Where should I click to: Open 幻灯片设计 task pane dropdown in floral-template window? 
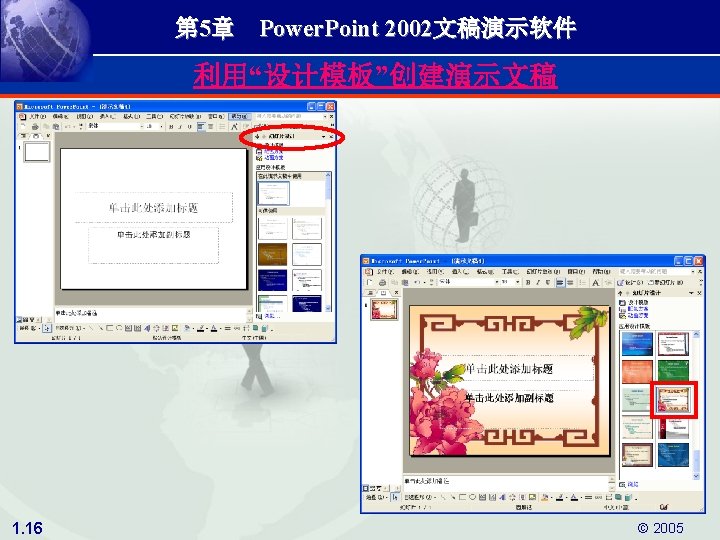[x=692, y=293]
